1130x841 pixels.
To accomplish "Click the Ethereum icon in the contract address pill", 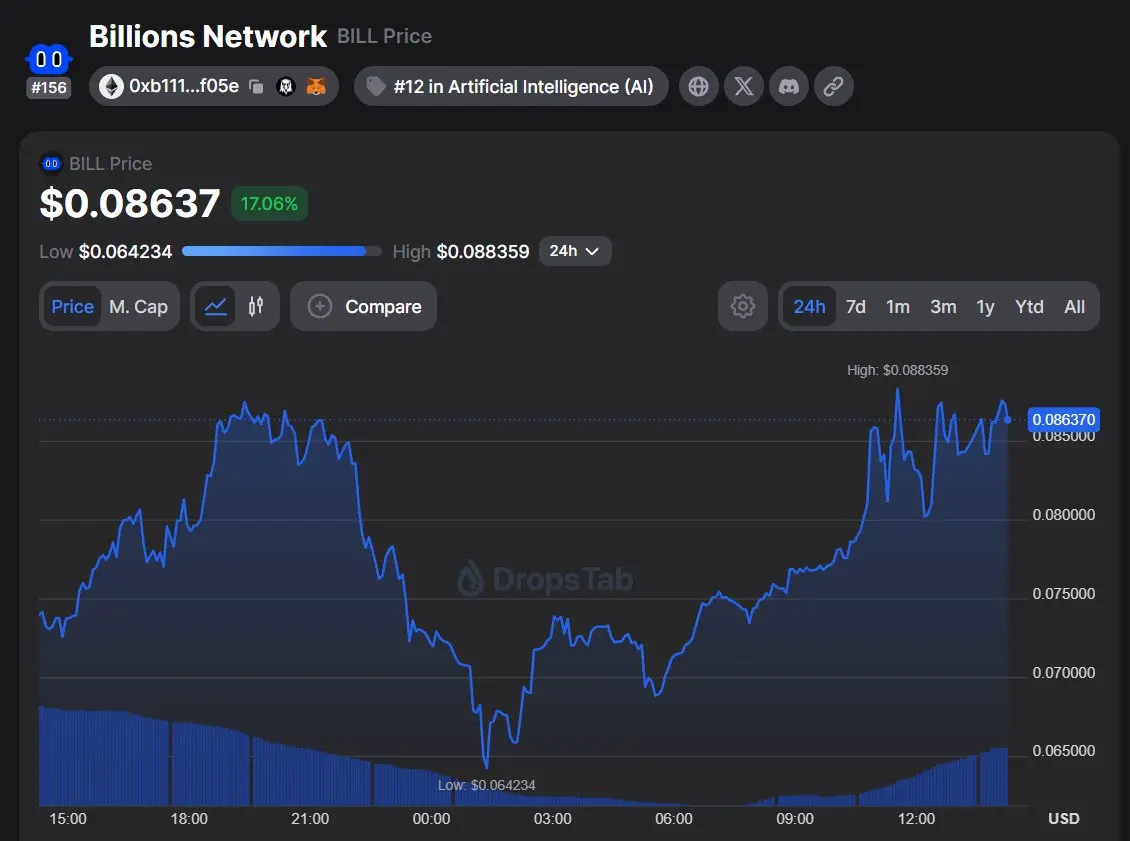I will (x=111, y=86).
